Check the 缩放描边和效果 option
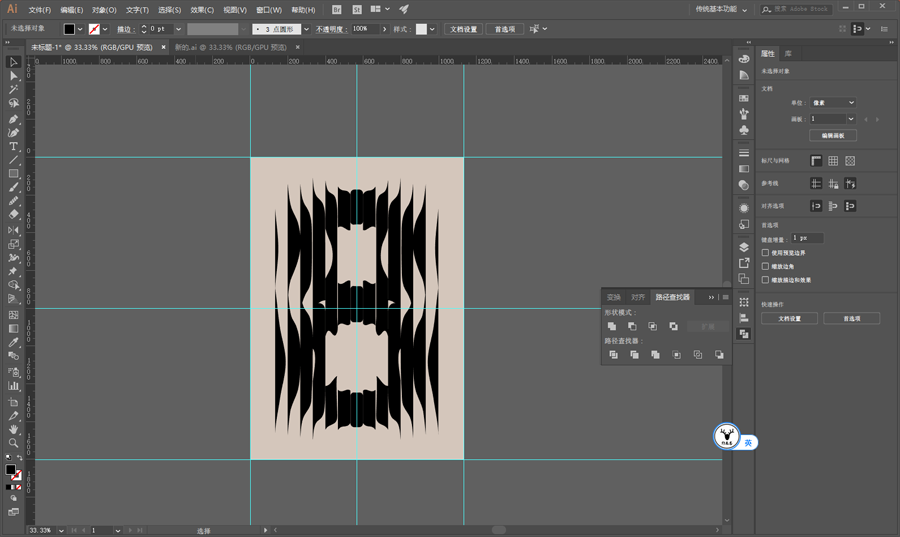This screenshot has width=900, height=537. pos(766,280)
